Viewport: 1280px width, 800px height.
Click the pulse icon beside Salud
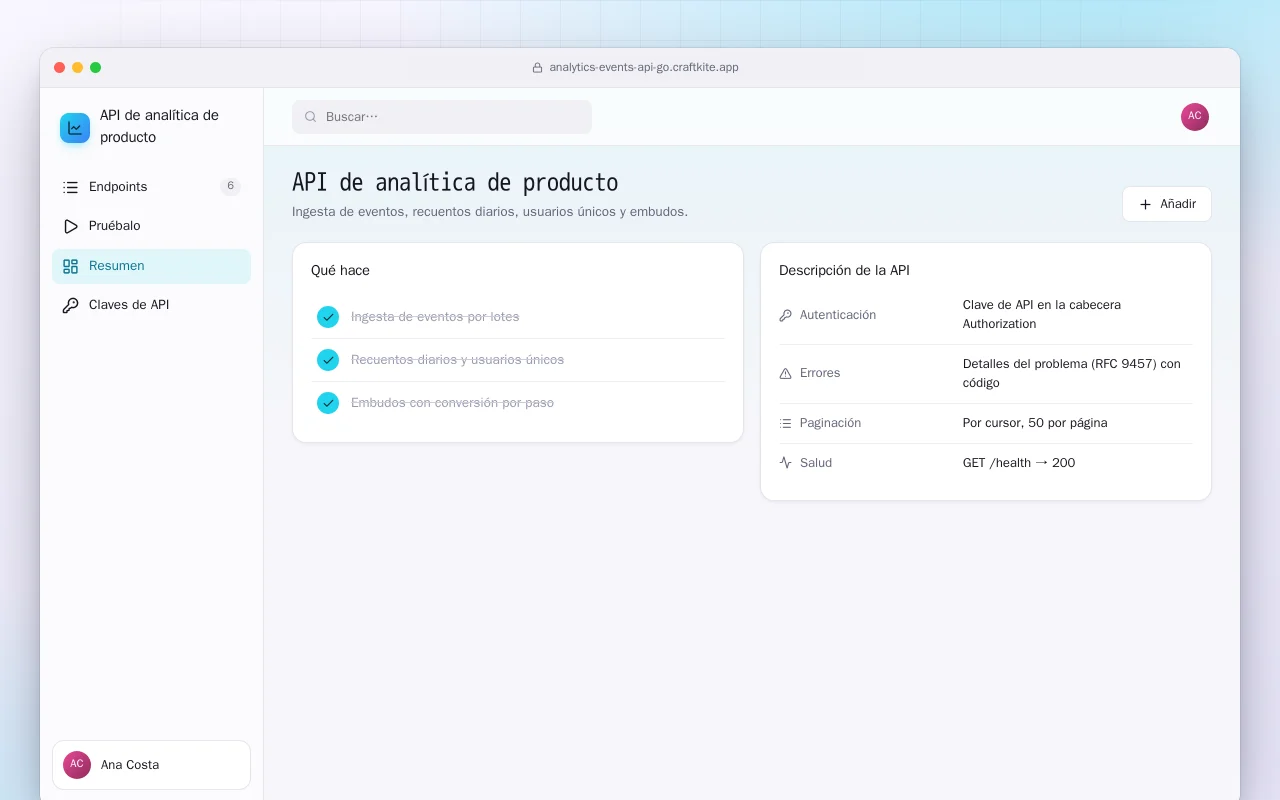(x=785, y=463)
